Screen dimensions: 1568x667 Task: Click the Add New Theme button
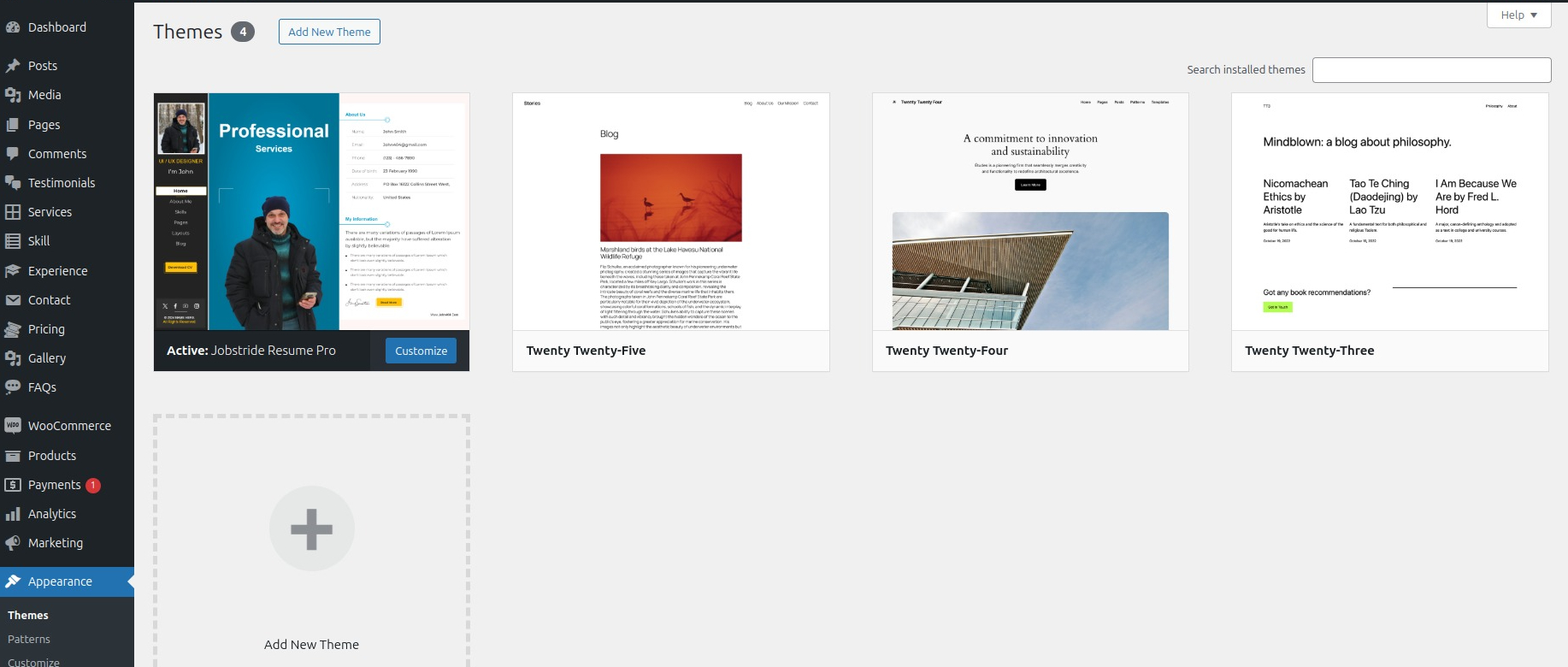(x=329, y=32)
